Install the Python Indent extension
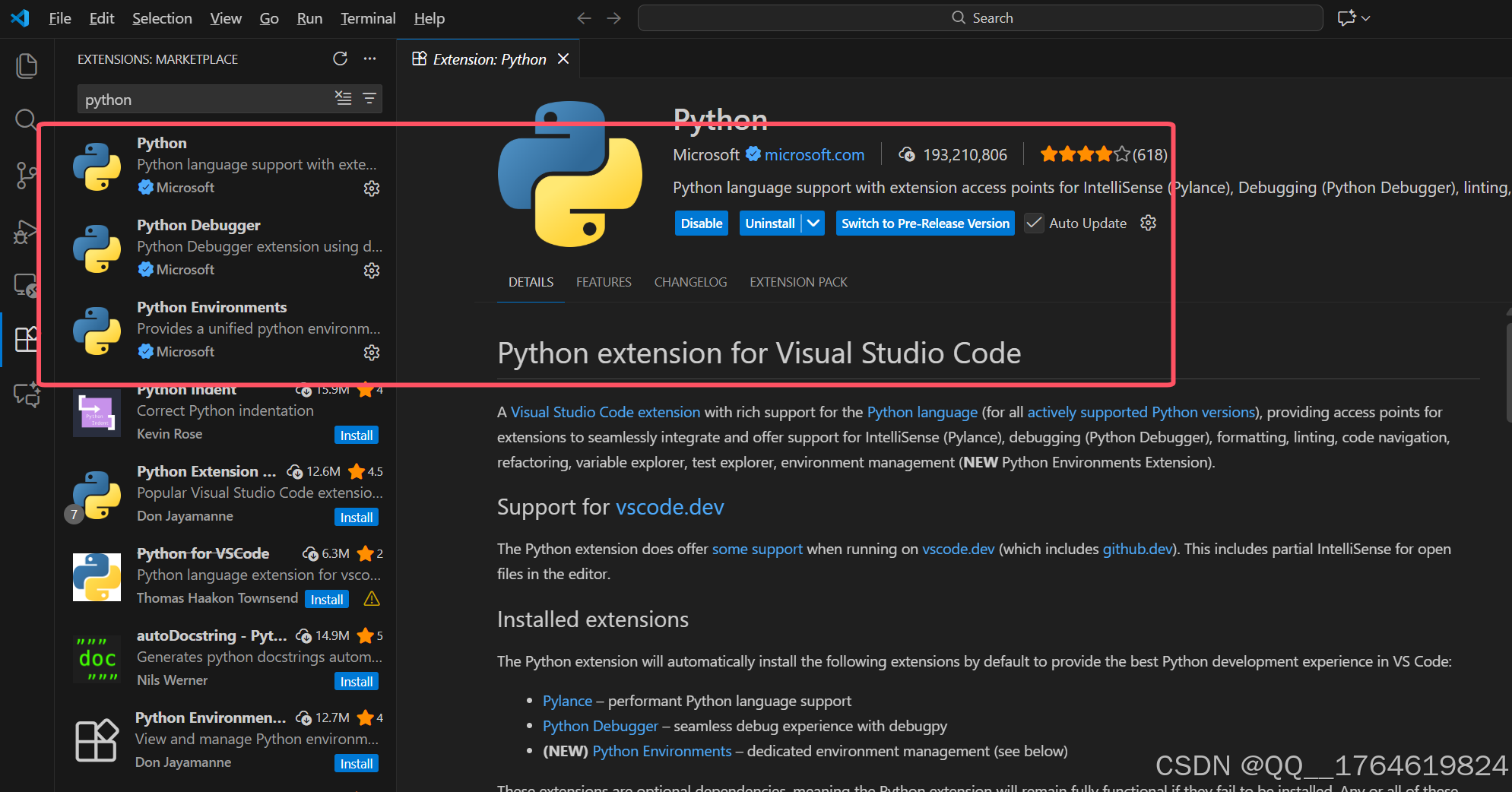 (x=357, y=435)
